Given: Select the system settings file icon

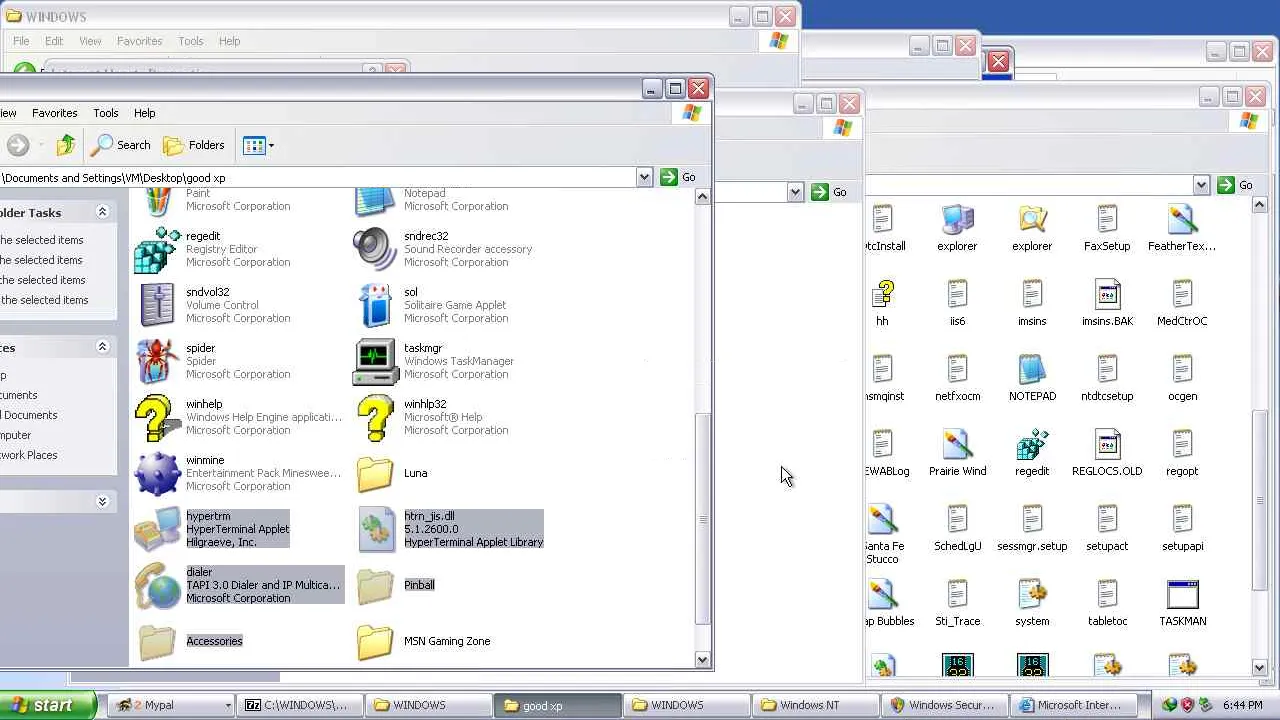Looking at the screenshot, I should point(1032,603).
